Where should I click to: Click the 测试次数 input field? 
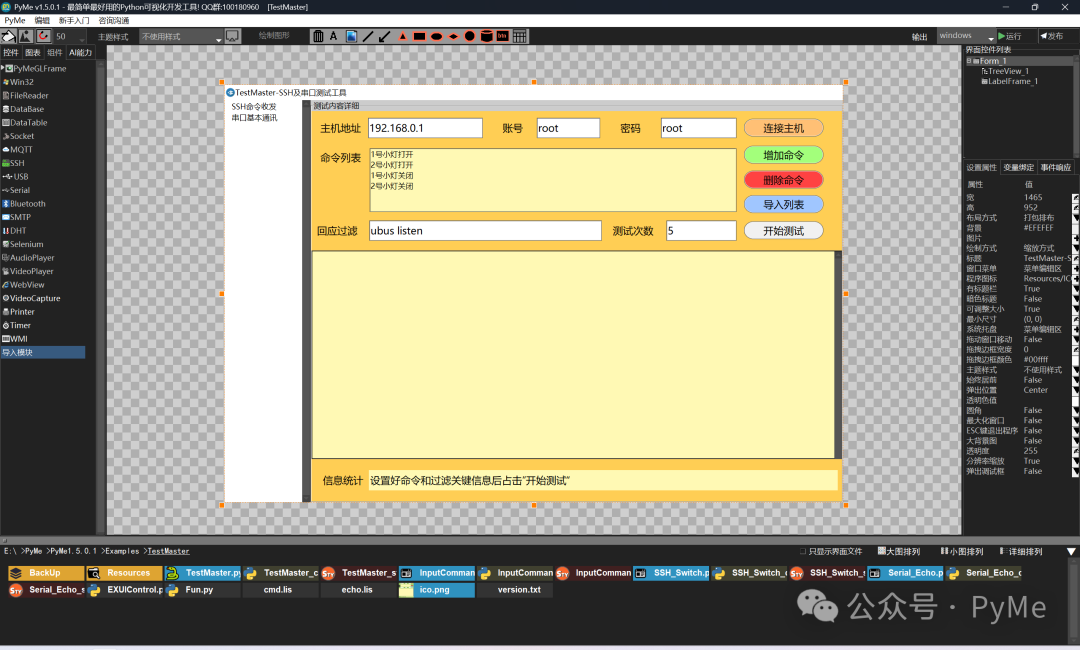coord(701,231)
